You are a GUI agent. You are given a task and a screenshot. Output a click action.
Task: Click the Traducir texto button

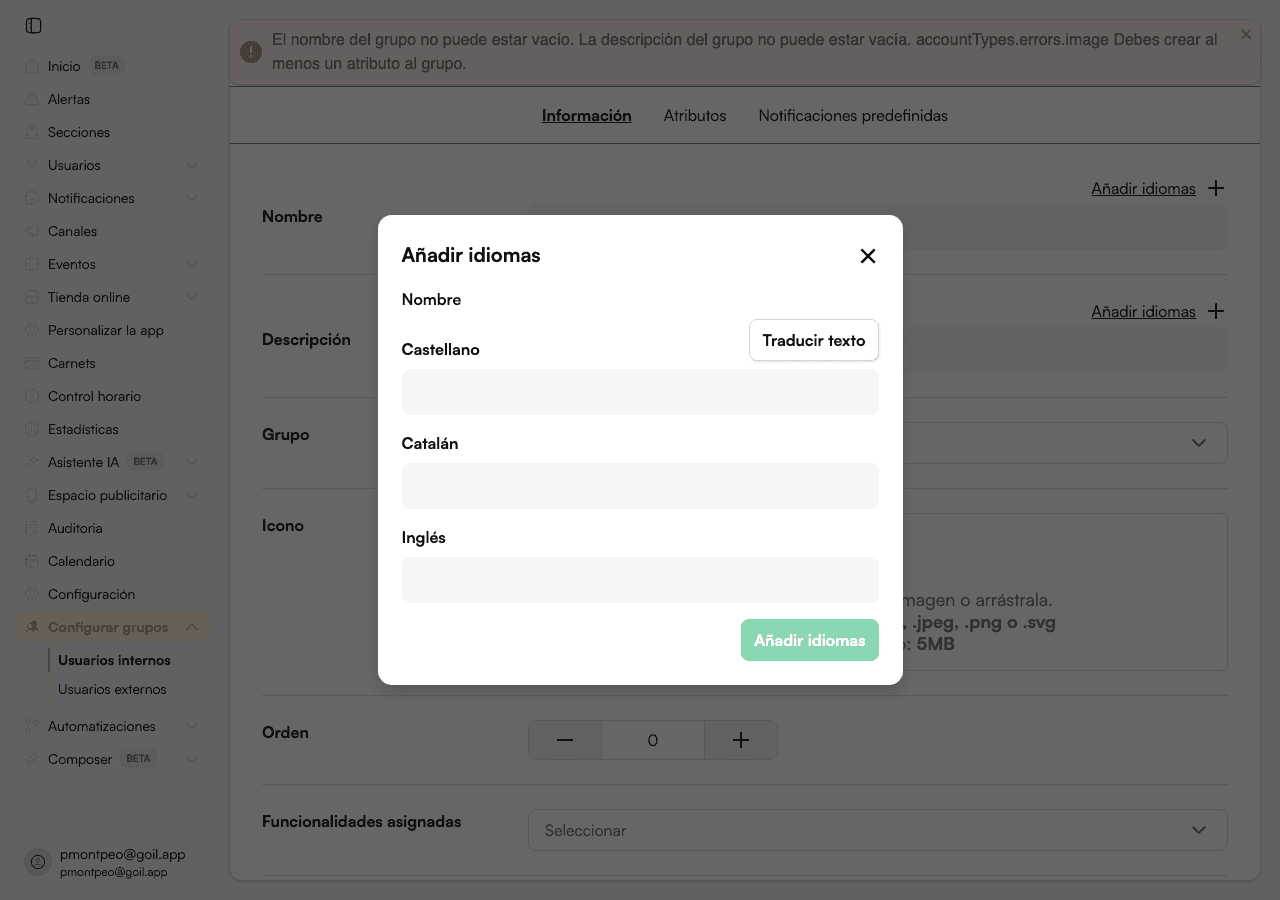click(x=814, y=340)
